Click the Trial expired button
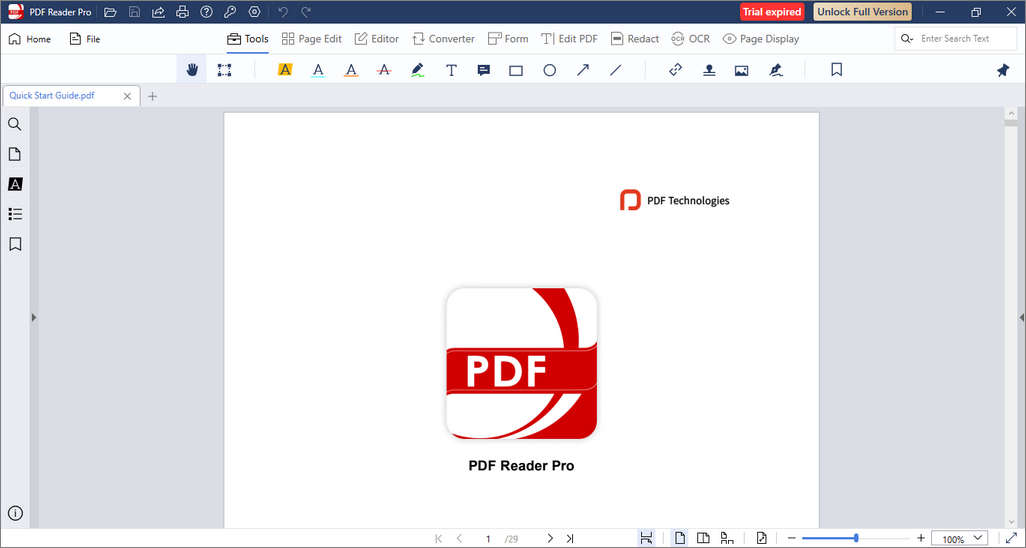Viewport: 1026px width, 548px height. point(772,12)
